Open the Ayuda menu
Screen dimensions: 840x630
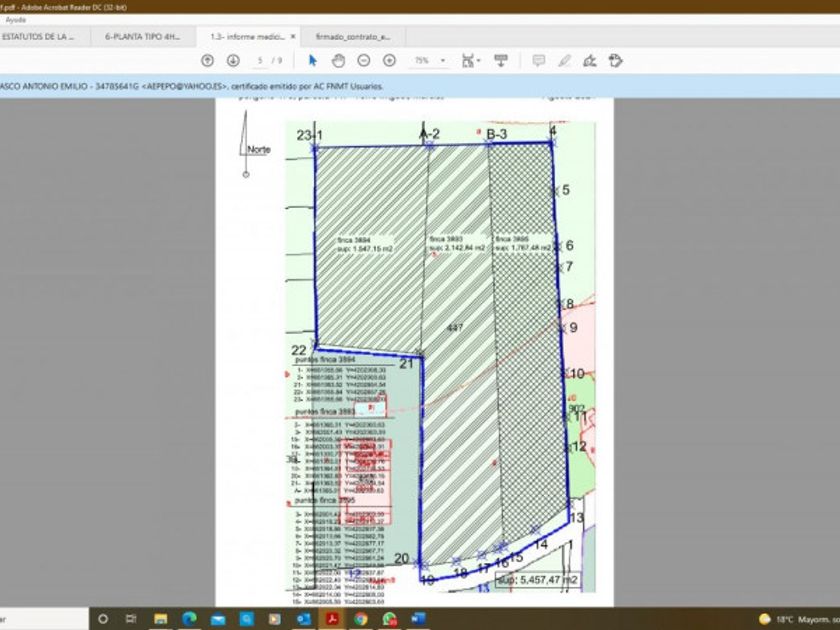point(15,19)
